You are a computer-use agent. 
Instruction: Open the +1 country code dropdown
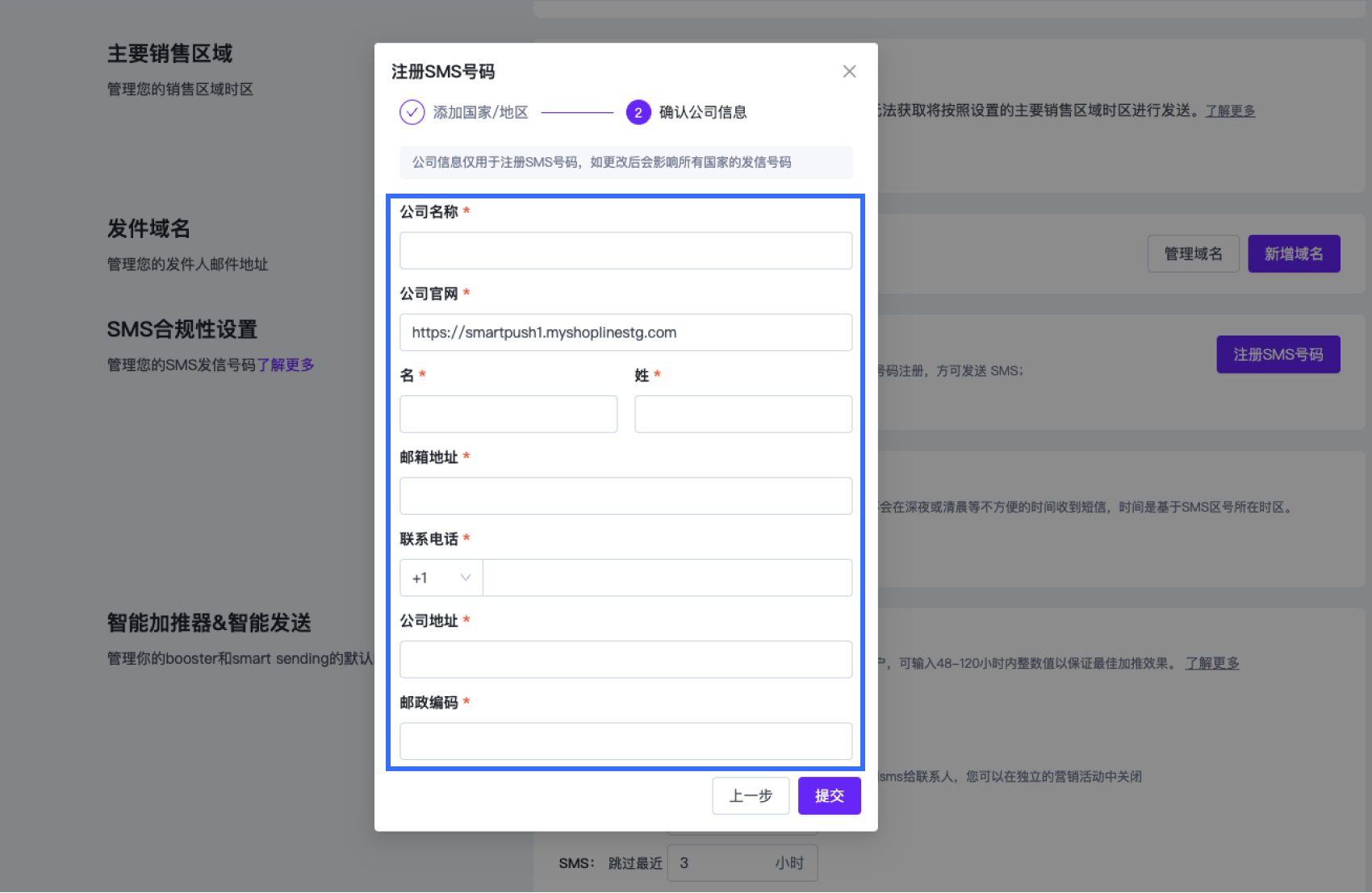[x=441, y=578]
